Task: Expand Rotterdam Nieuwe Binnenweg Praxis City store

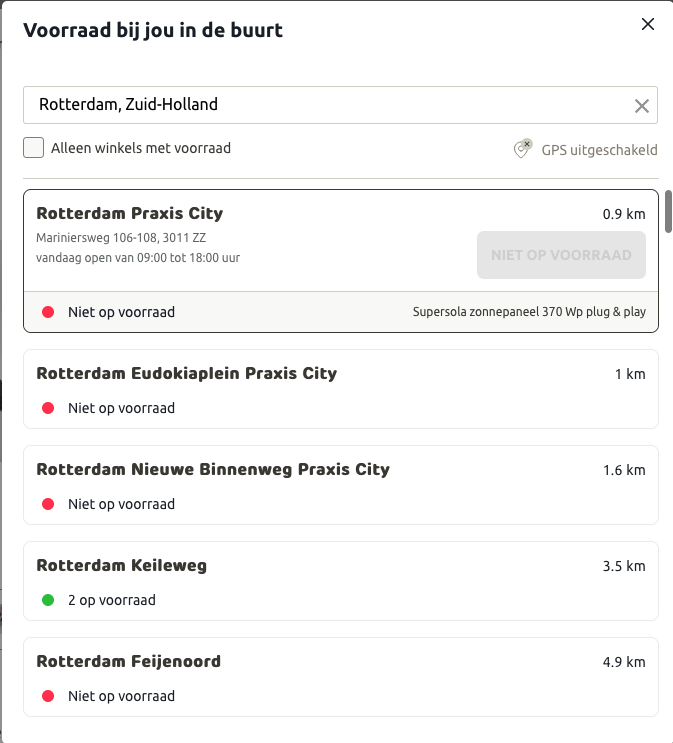Action: (213, 469)
